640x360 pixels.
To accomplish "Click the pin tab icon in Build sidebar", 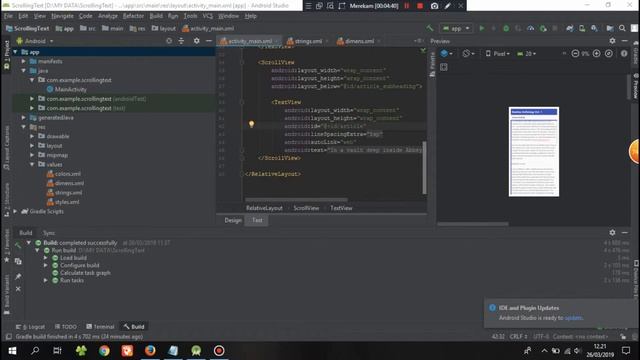I will pos(18,276).
